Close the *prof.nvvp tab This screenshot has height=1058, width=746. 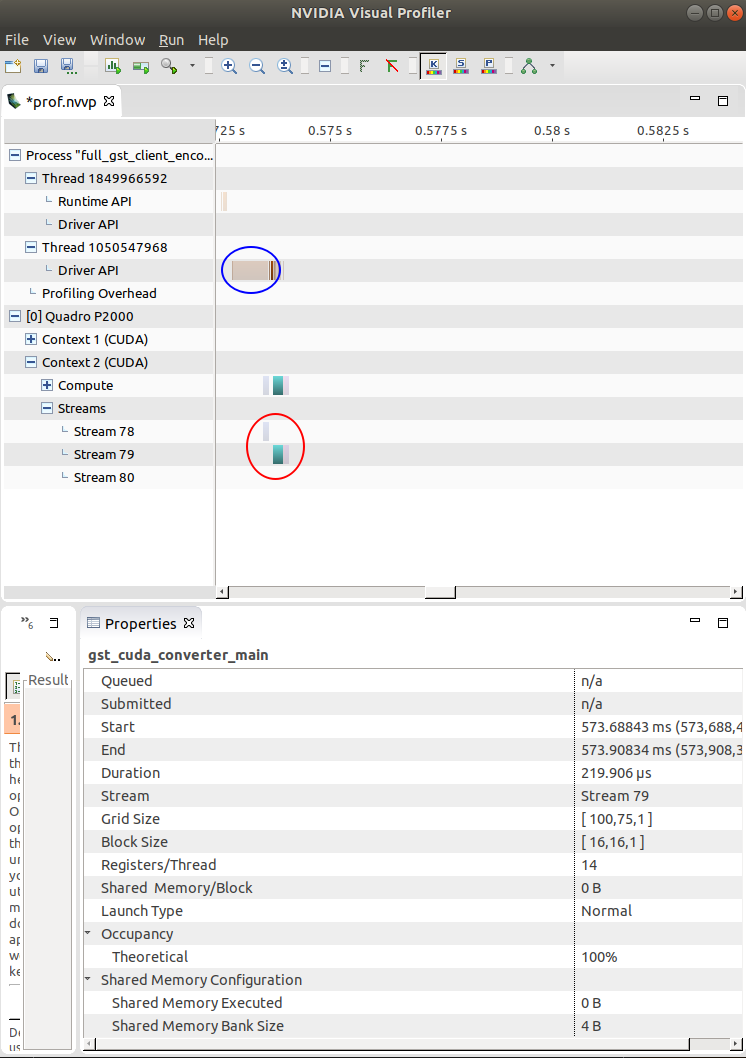(109, 101)
